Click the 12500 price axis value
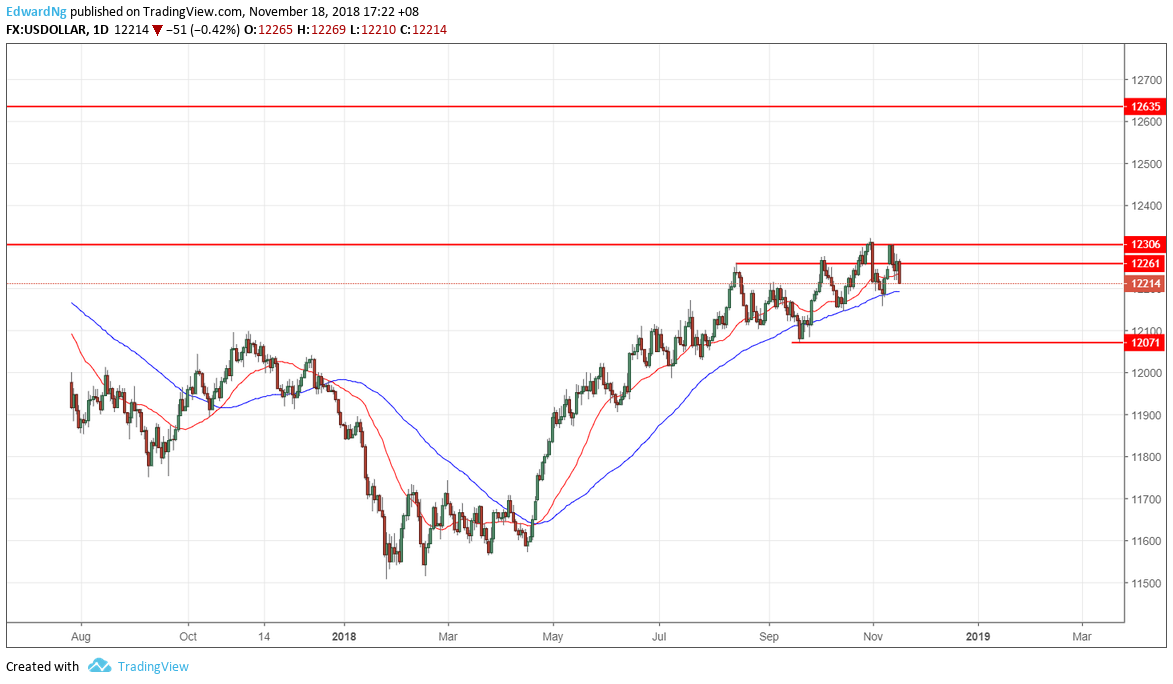Viewport: 1173px width, 684px height. [1146, 163]
